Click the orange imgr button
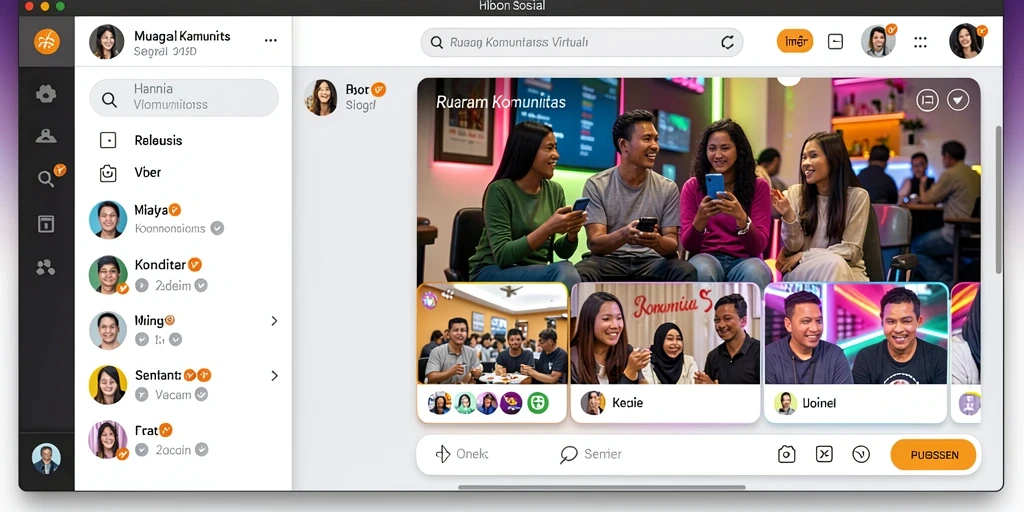Viewport: 1024px width, 512px height. [795, 41]
